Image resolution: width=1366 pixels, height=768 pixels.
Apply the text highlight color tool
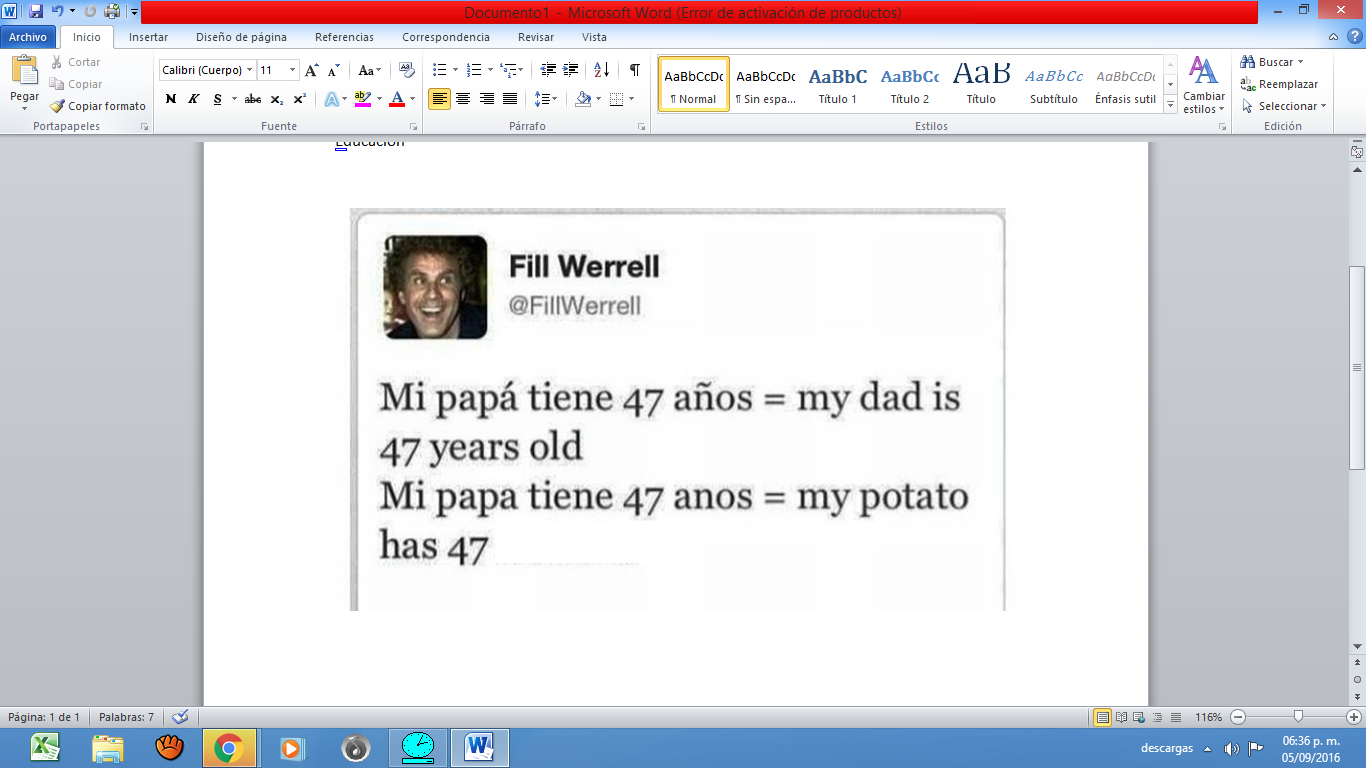pos(361,99)
